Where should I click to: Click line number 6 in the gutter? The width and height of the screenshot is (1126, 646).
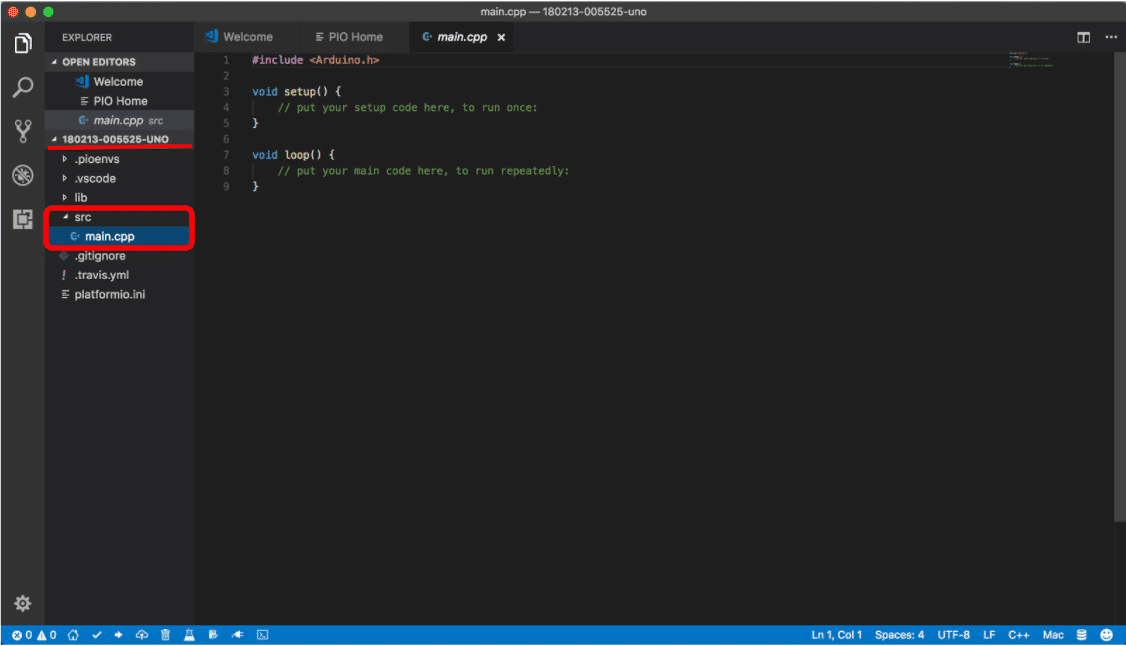click(x=226, y=139)
